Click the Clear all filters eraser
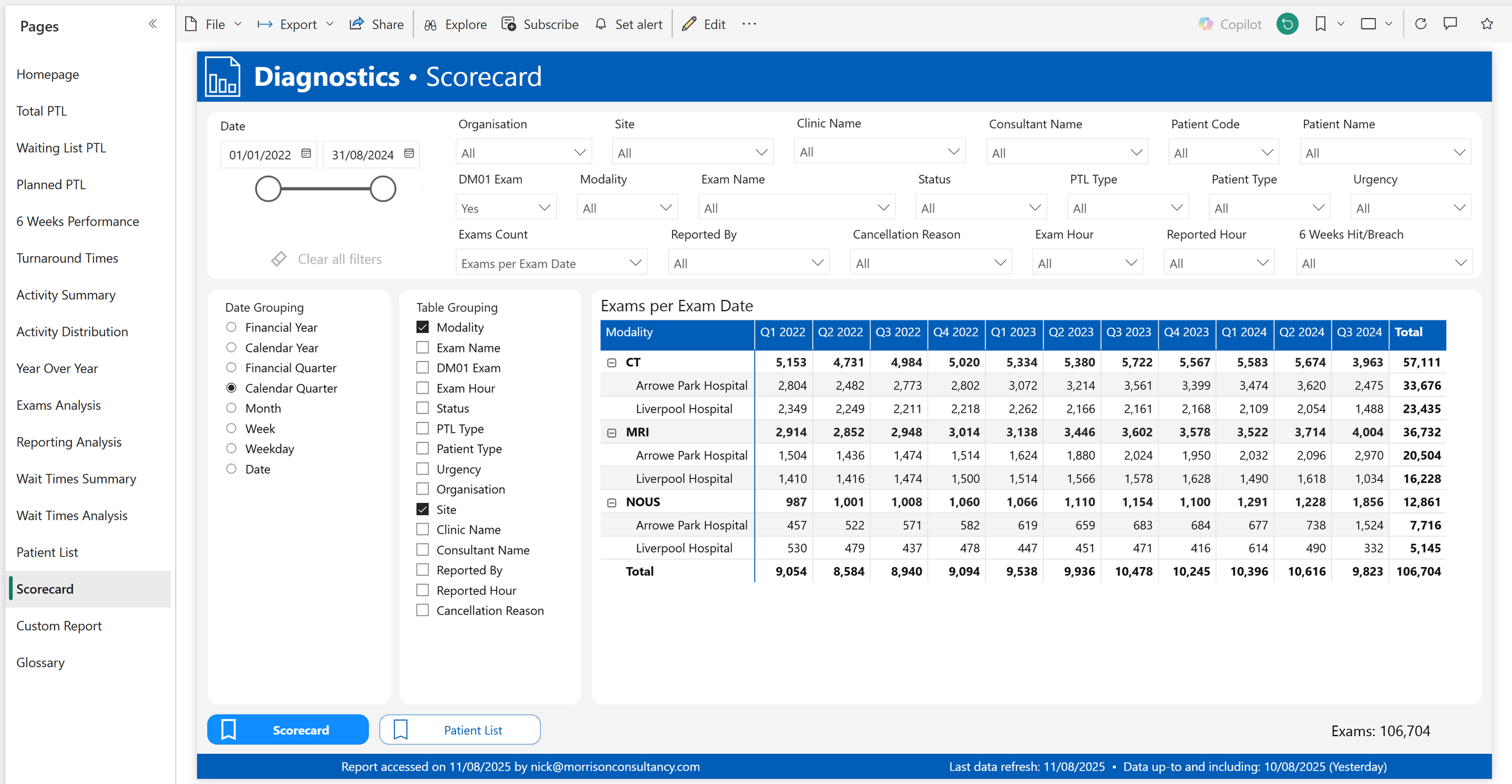 click(279, 259)
